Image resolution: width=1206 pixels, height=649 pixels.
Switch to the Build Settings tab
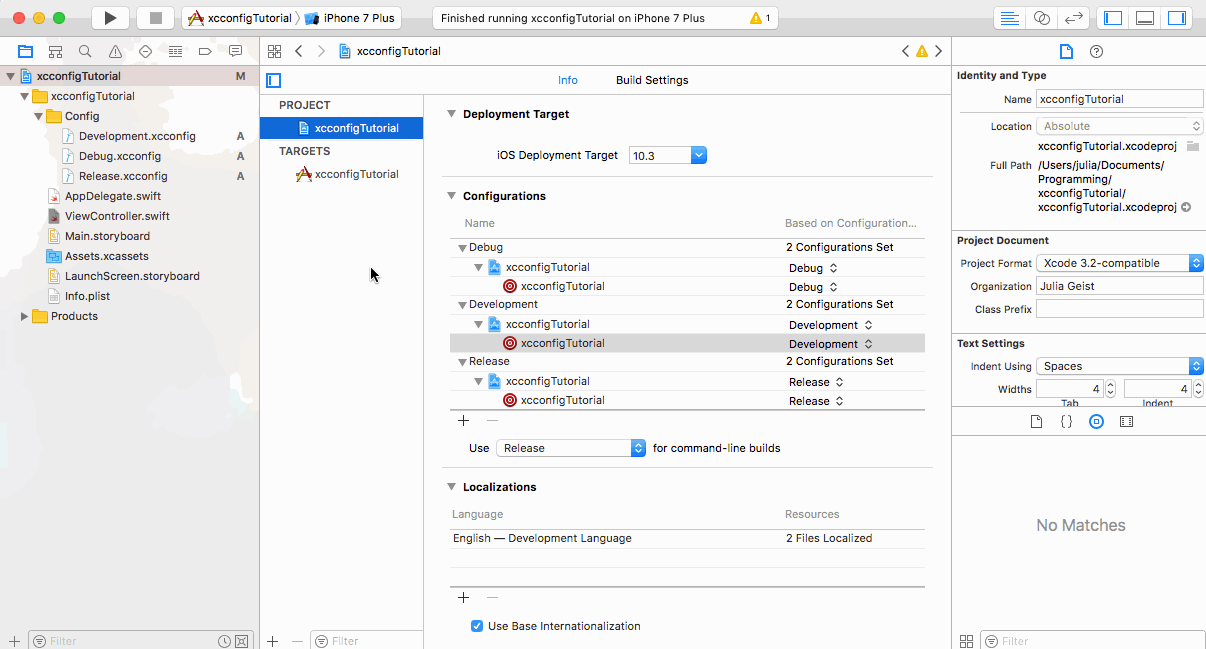(652, 80)
